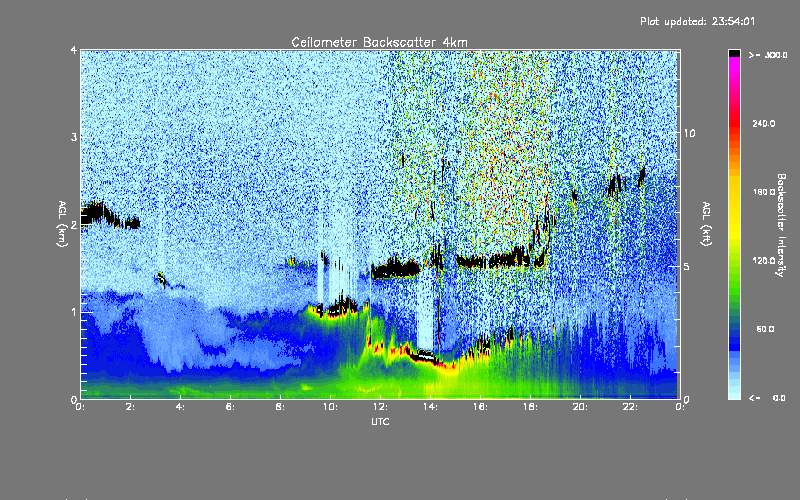The width and height of the screenshot is (800, 500).
Task: Click the 'Backscatter Intensity' colorbar label
Action: coord(781,225)
